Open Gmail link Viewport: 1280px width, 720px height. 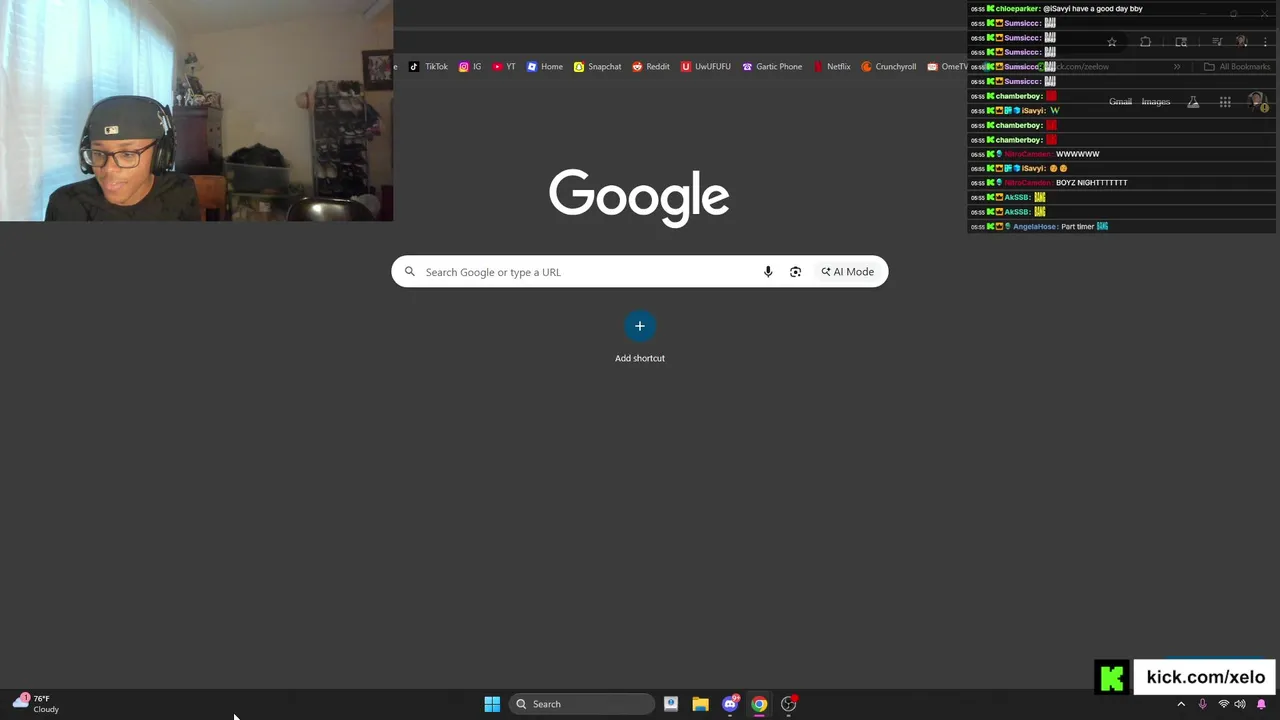(x=1120, y=102)
